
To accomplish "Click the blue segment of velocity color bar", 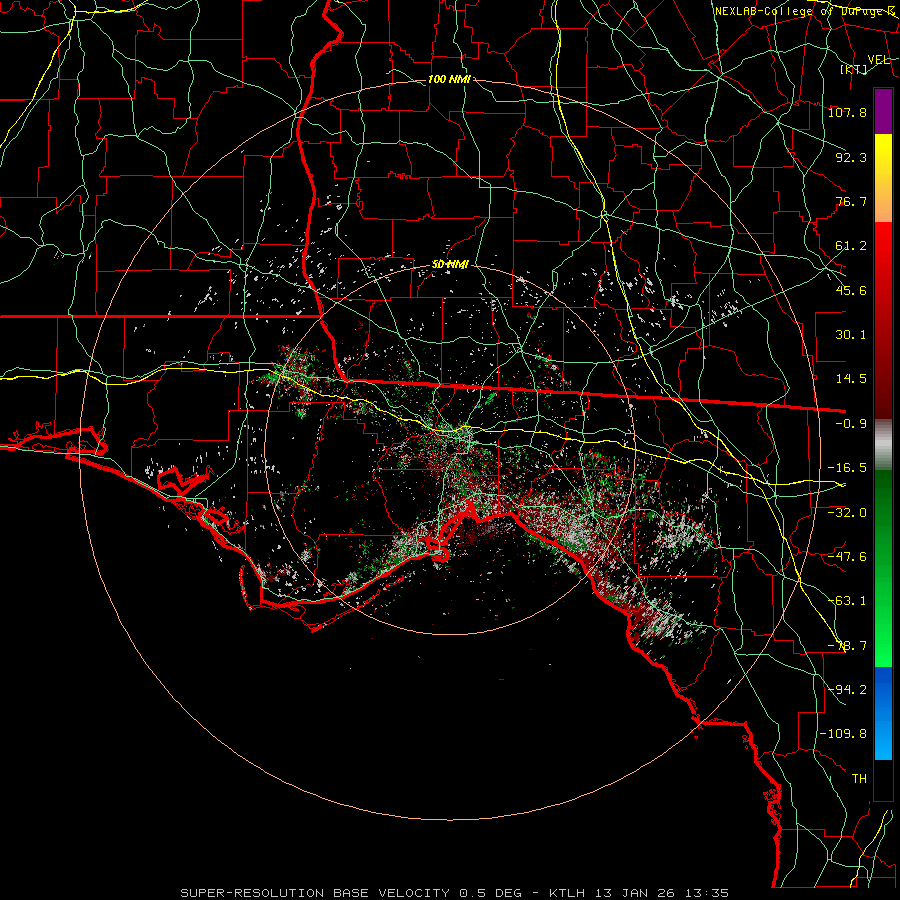I will pyautogui.click(x=883, y=713).
